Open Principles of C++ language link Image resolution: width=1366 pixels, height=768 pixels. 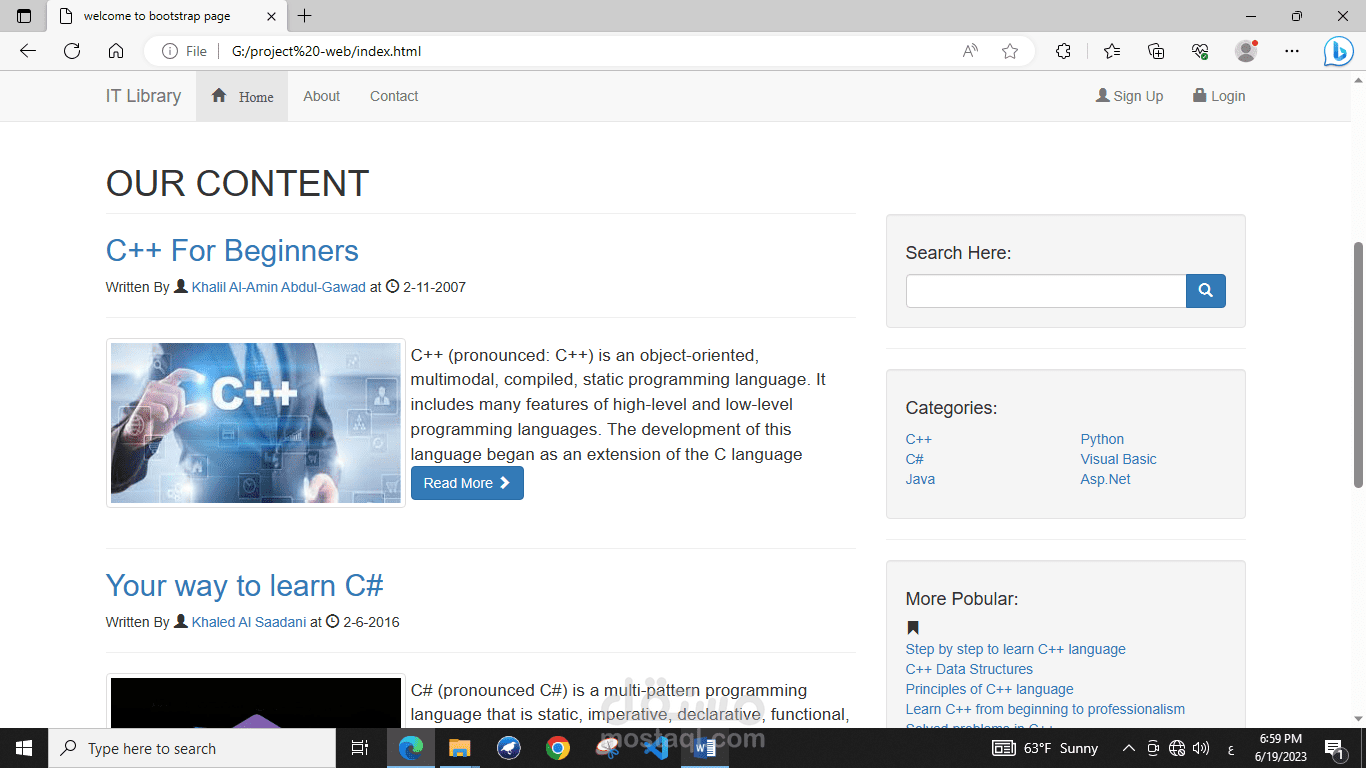click(990, 689)
